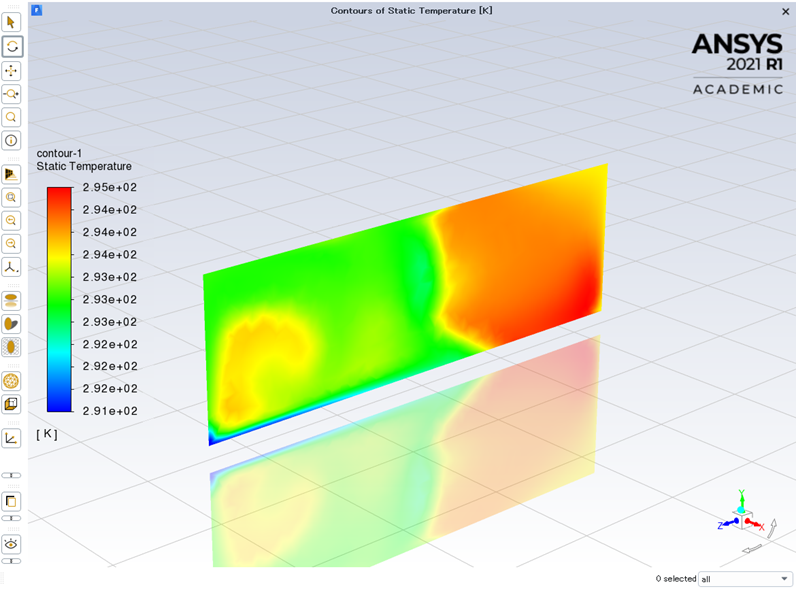
Task: Select the arrow pointer selection tool
Action: tap(11, 23)
